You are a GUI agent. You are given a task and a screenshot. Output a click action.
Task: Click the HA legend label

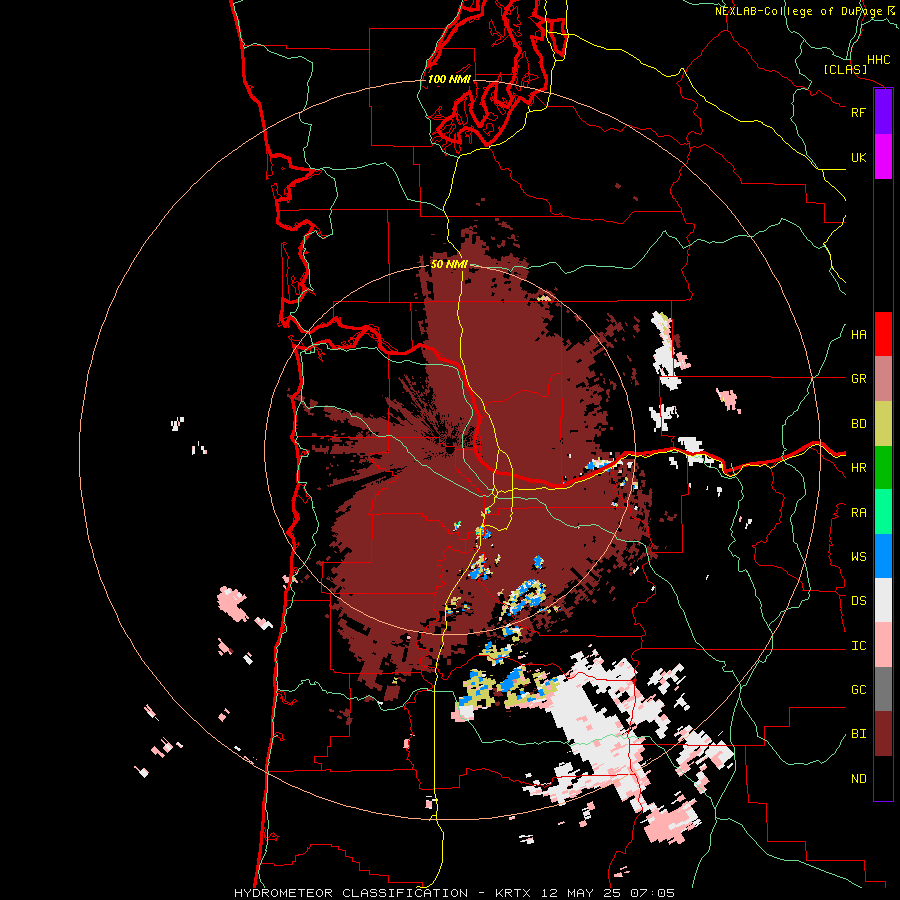[858, 335]
